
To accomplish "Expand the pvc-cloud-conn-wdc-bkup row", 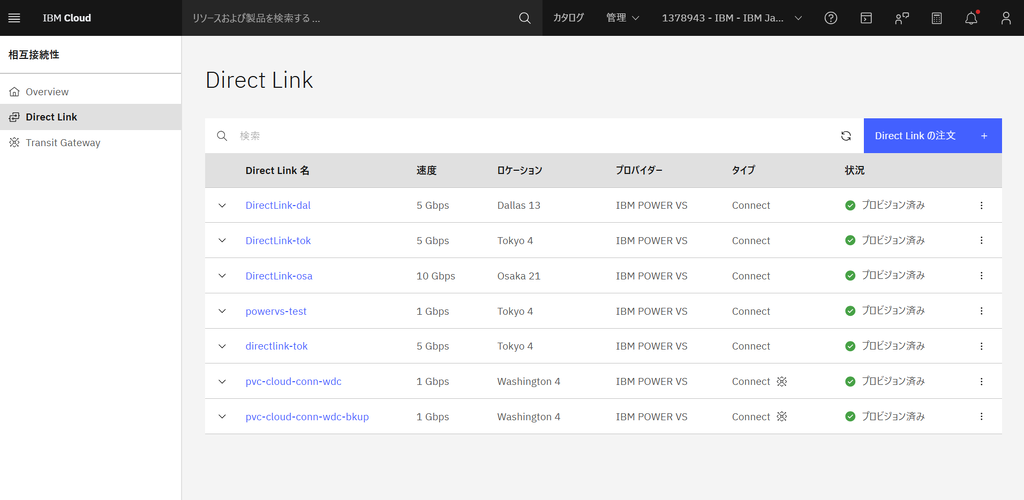I will [222, 416].
